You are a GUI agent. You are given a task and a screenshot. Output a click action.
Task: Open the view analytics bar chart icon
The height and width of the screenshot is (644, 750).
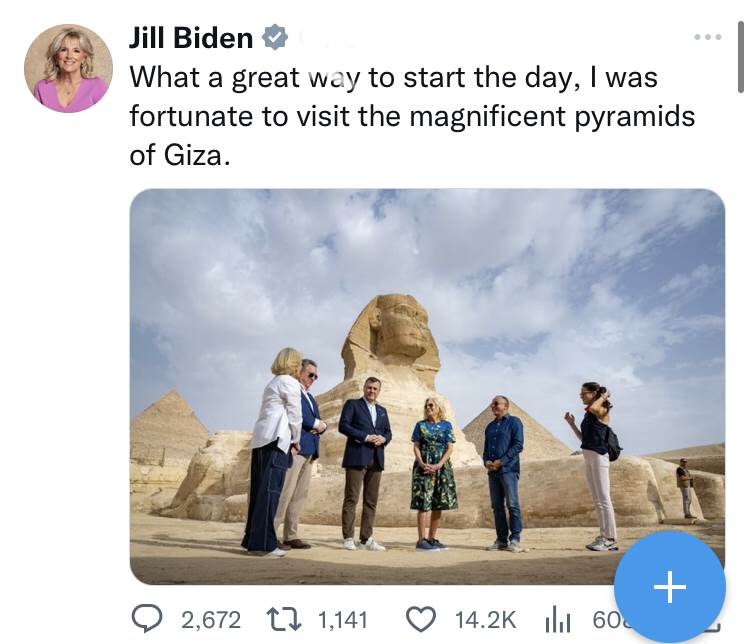pyautogui.click(x=557, y=619)
